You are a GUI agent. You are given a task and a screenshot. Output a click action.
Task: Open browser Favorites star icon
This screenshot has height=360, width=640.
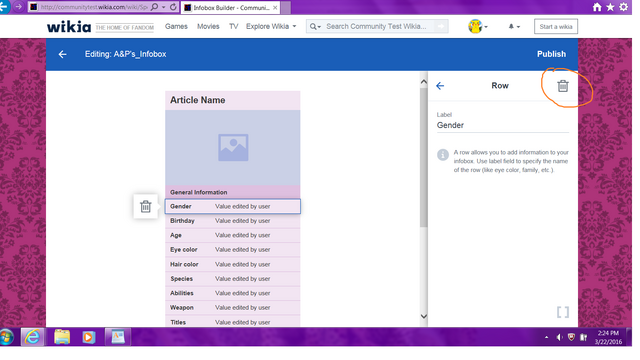(611, 7)
